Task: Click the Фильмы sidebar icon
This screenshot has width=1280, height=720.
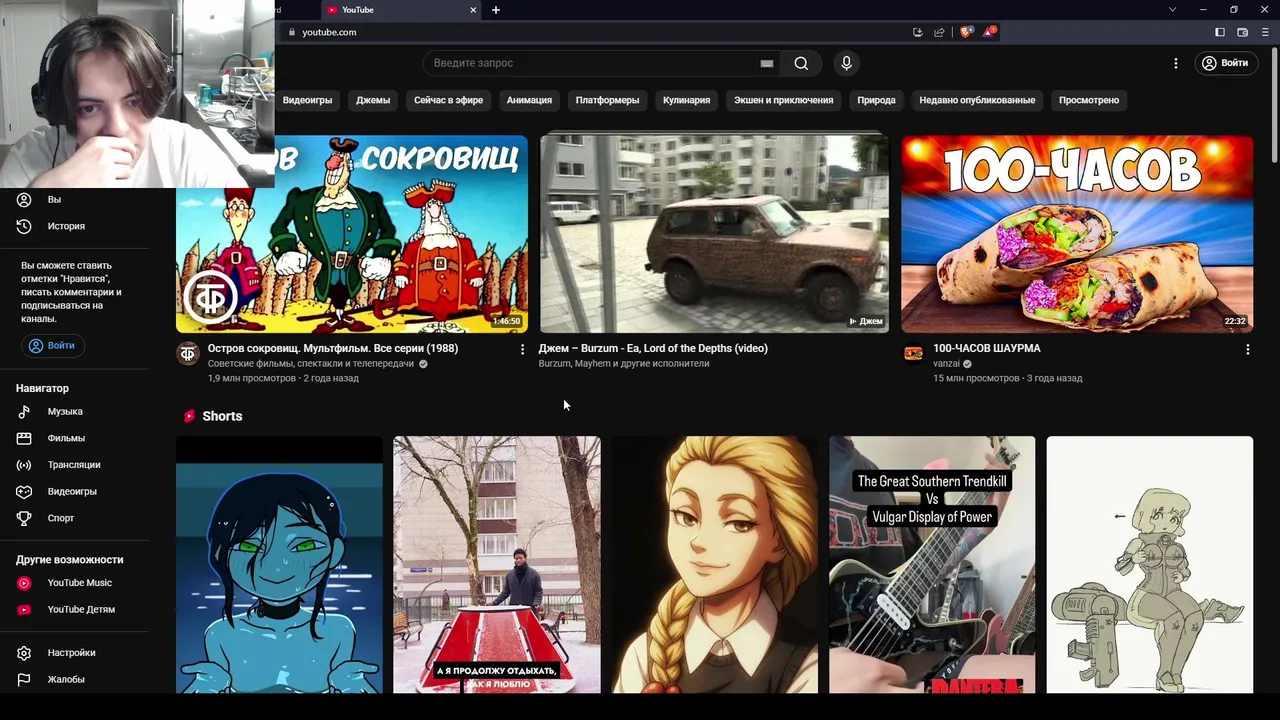Action: click(24, 438)
